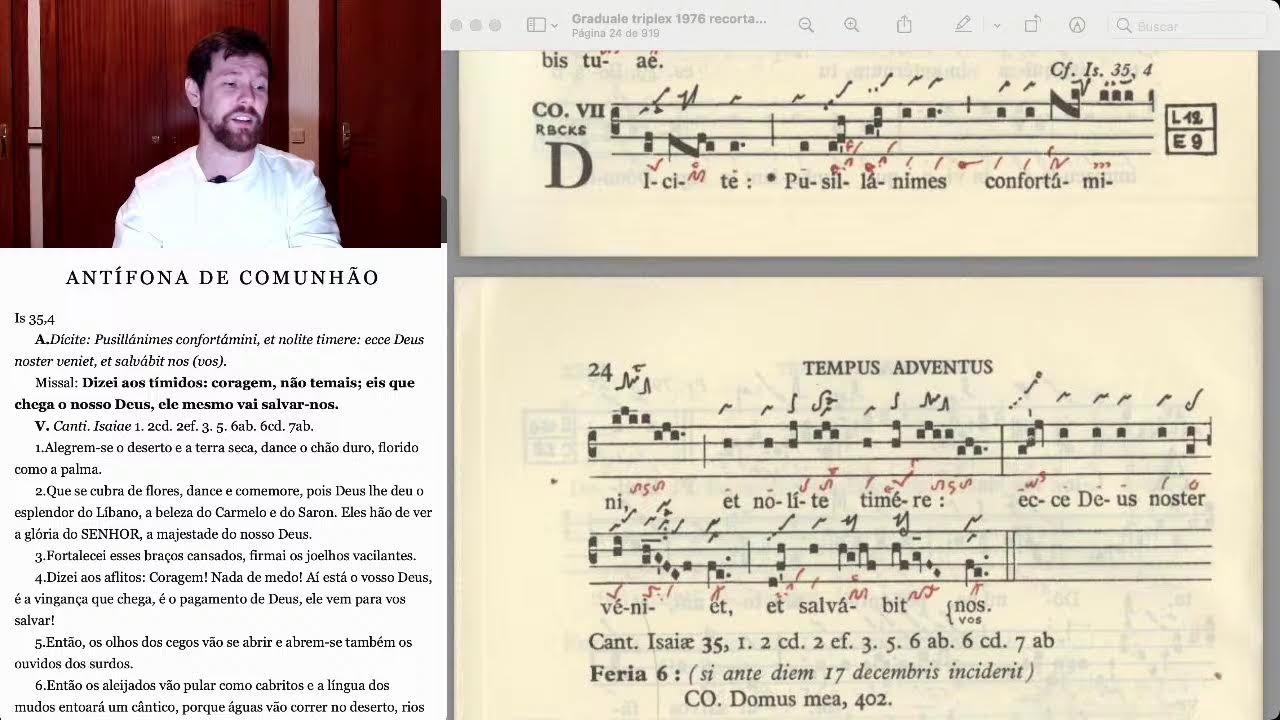The width and height of the screenshot is (1280, 720).
Task: Click the 'Cf. Is. 35, 4' citation
Action: point(1101,70)
